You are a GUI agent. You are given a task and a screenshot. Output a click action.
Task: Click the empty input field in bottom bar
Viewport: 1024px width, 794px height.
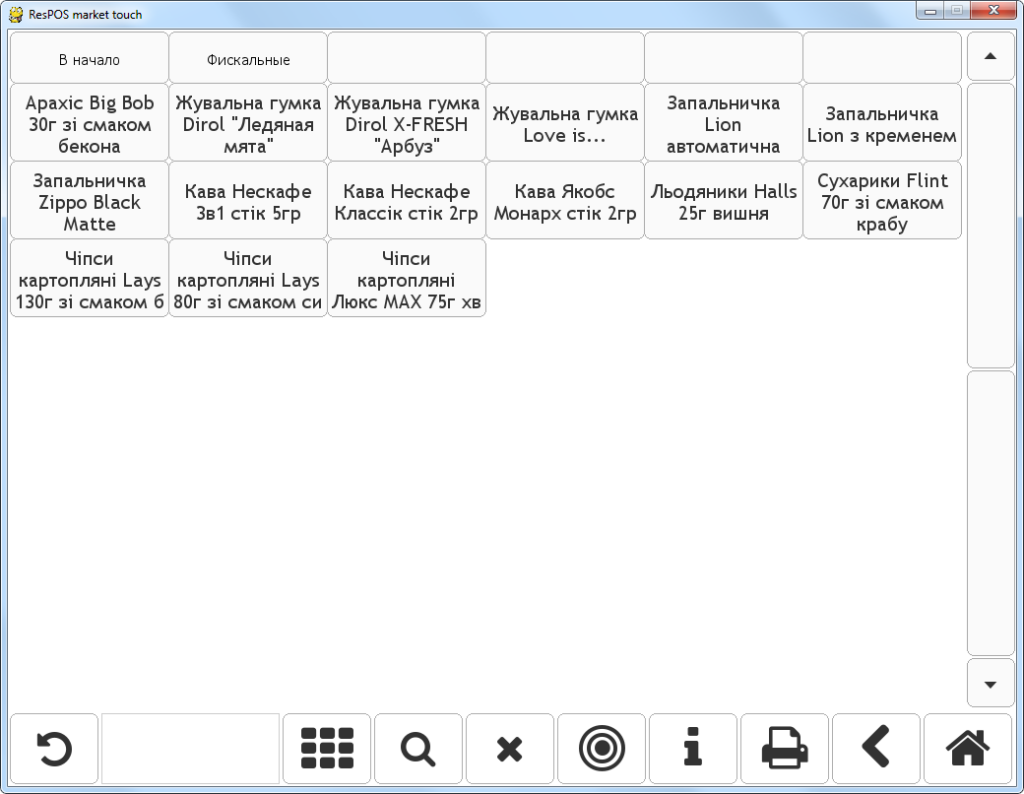(191, 748)
